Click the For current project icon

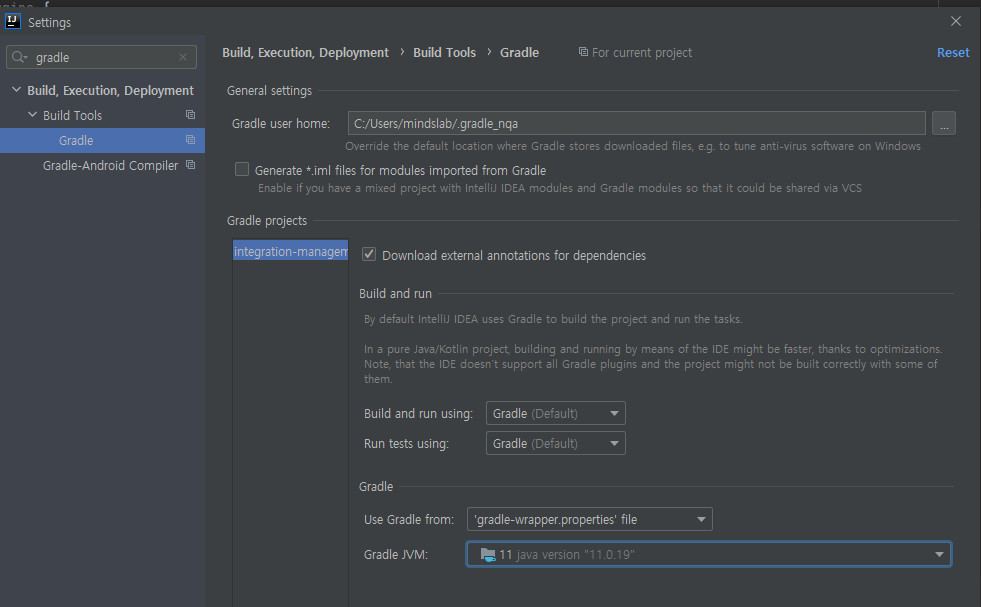(583, 52)
